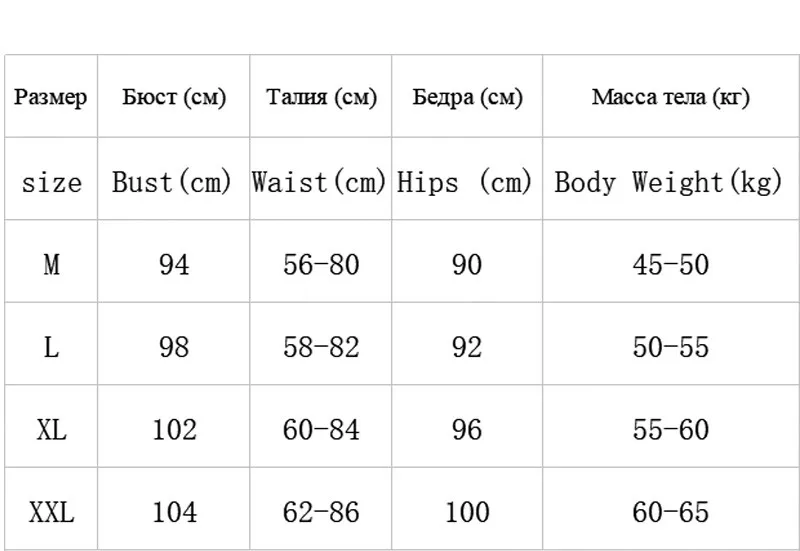The width and height of the screenshot is (800, 551).
Task: Click the XL size row label
Action: click(51, 430)
